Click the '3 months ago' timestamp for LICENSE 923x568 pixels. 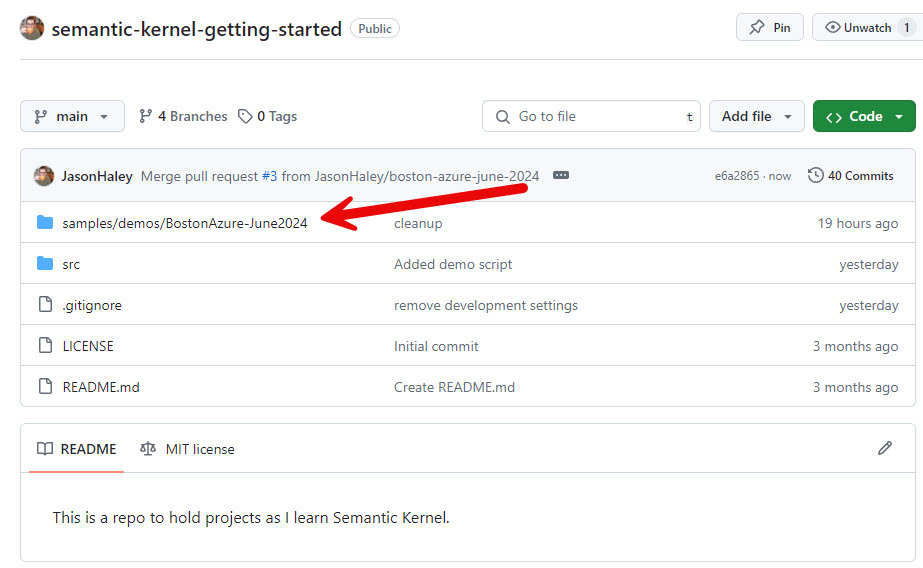coord(855,346)
